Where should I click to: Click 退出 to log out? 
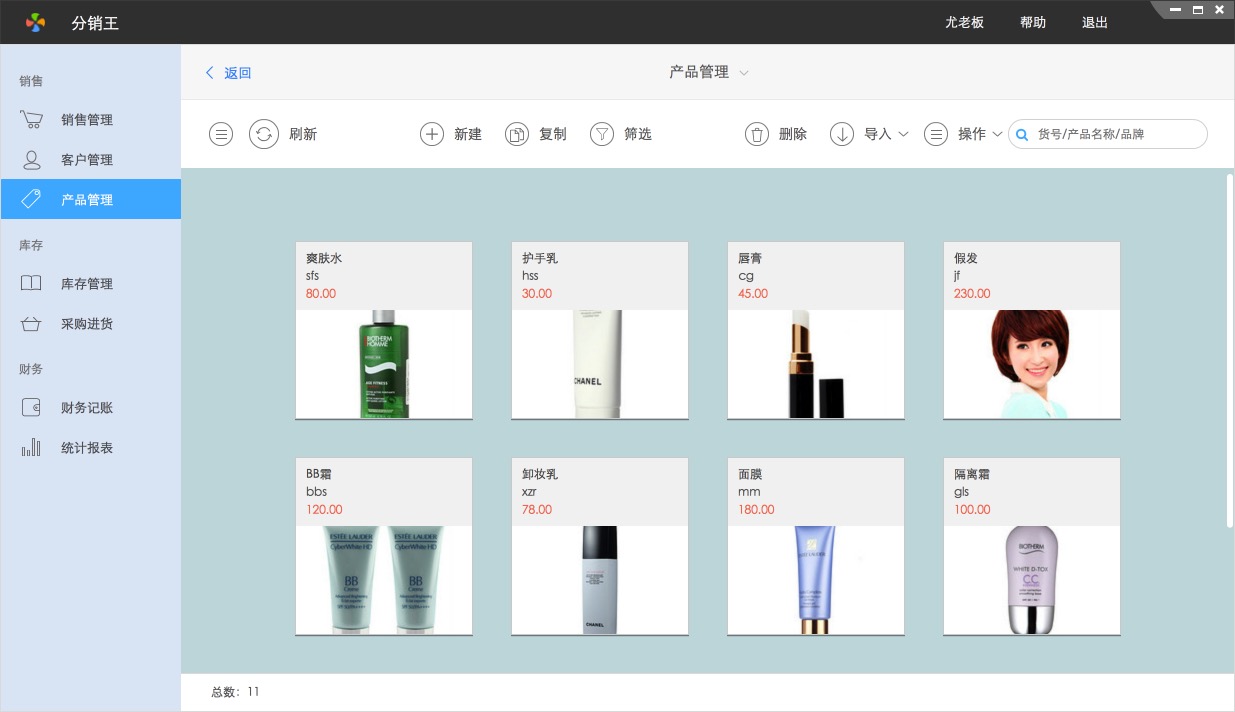click(x=1094, y=22)
